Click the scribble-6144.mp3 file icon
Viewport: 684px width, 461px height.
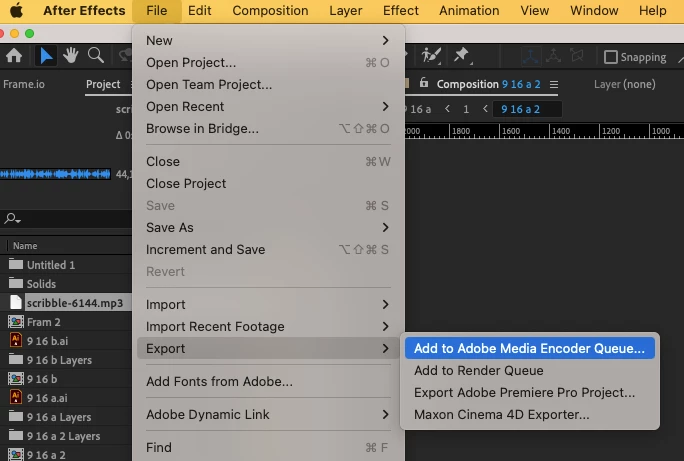click(x=16, y=302)
